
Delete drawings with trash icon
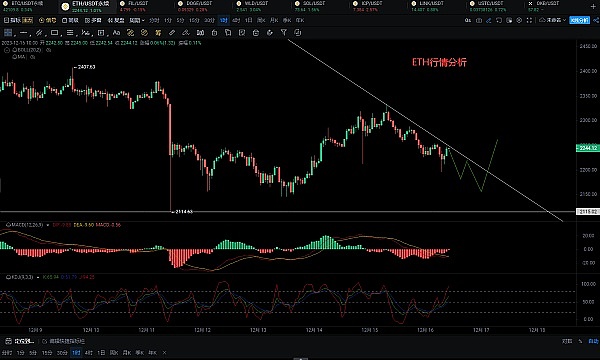[x=256, y=33]
